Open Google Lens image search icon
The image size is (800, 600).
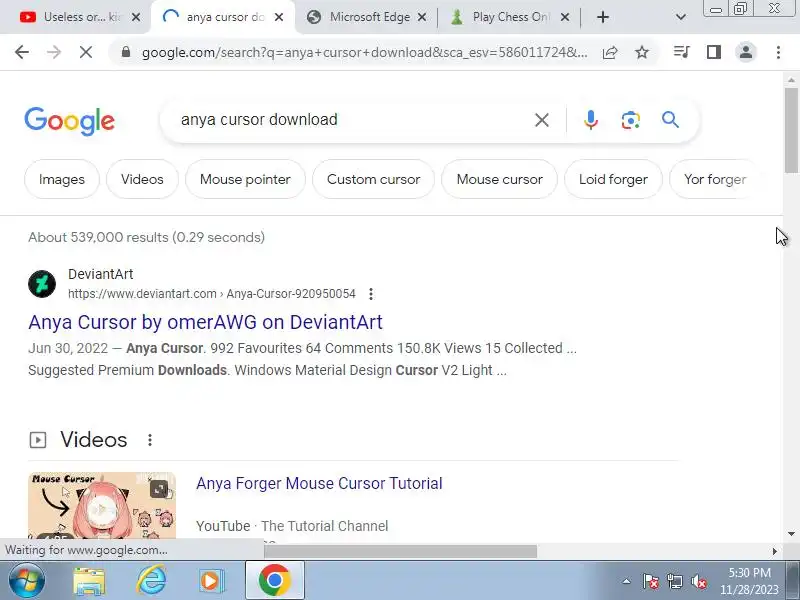click(631, 120)
